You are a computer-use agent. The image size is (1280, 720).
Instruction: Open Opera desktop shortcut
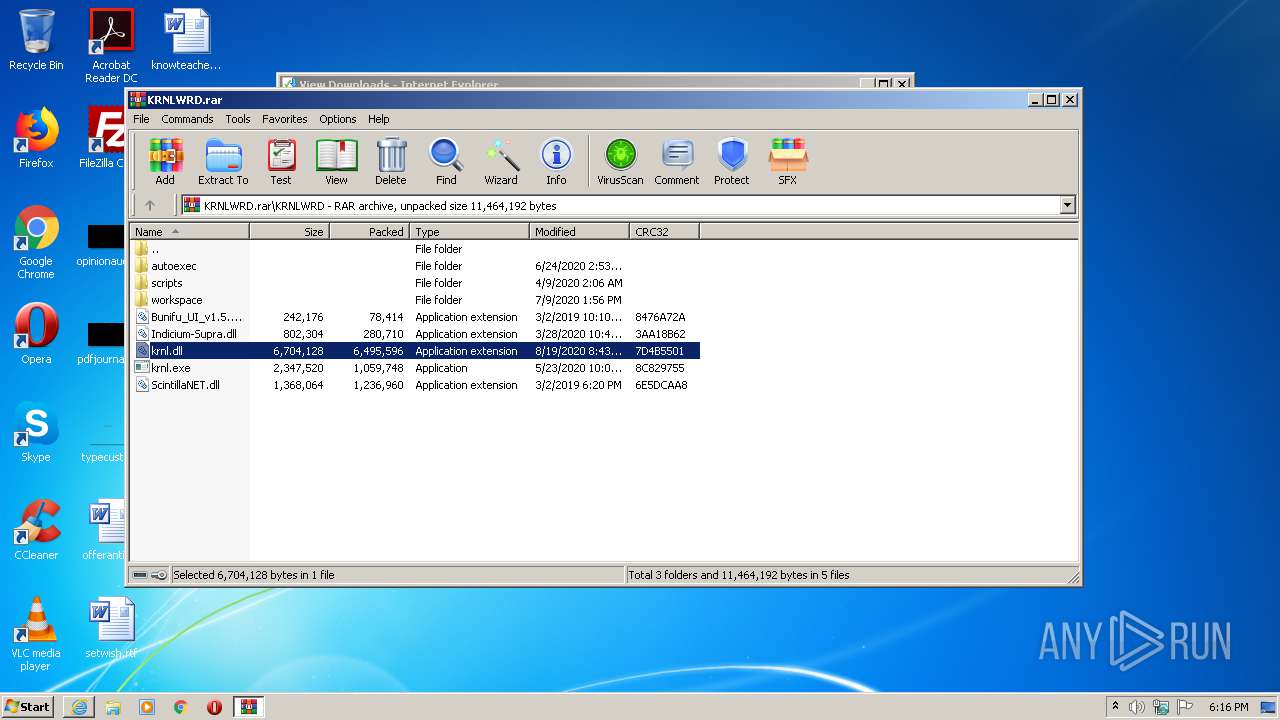coord(36,334)
